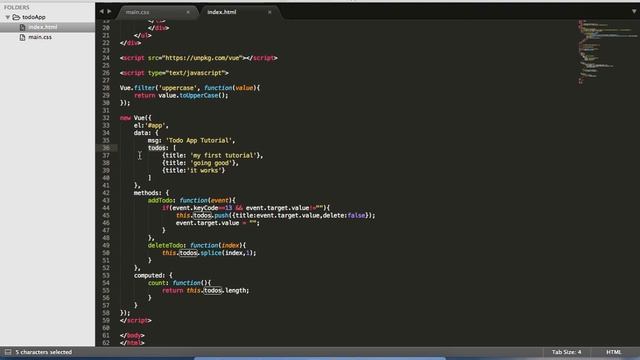Click the todoApp folder icon
This screenshot has height=360, width=640.
[16, 17]
